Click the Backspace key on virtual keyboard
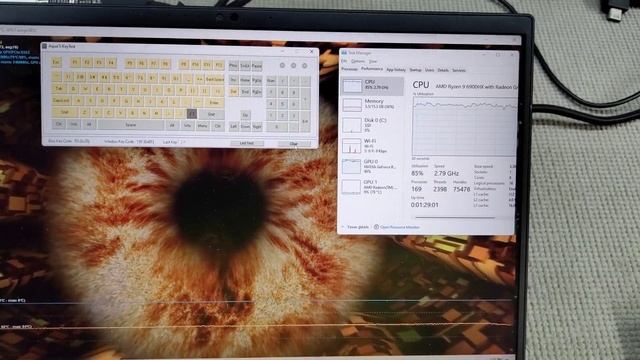 [215, 79]
